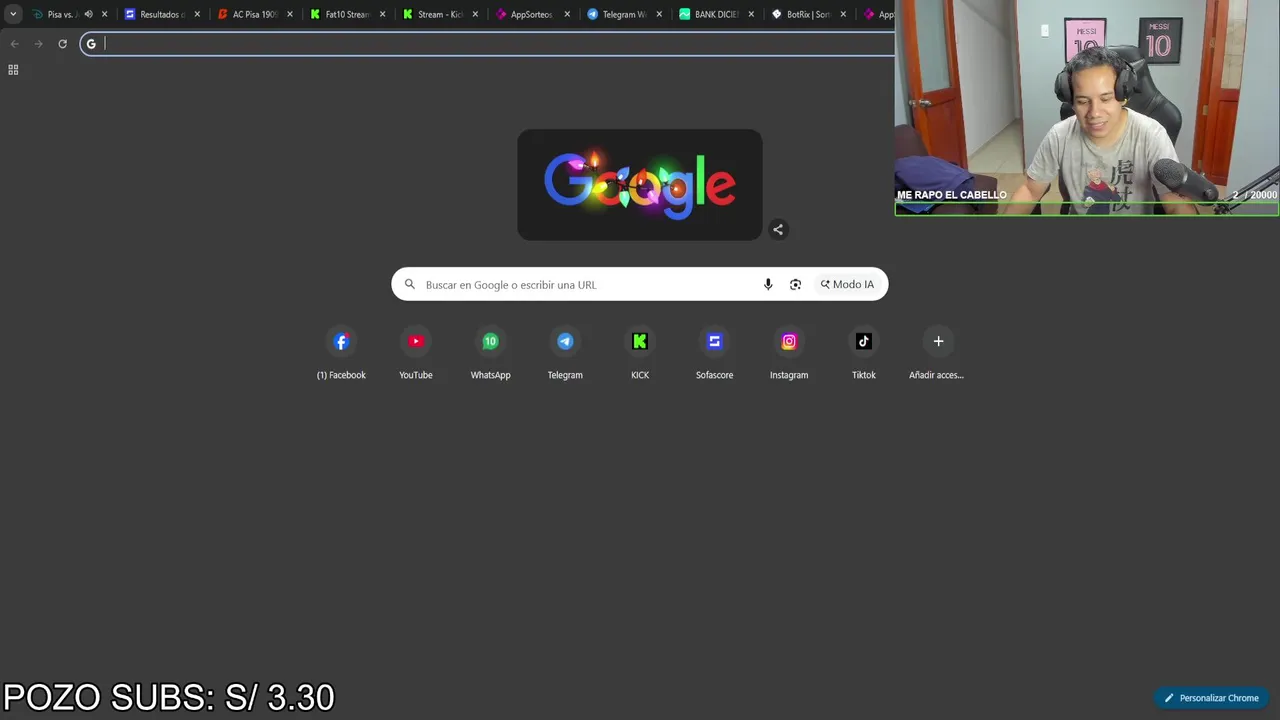Close the BotRix tab
This screenshot has height=720, width=1280.
coord(843,14)
